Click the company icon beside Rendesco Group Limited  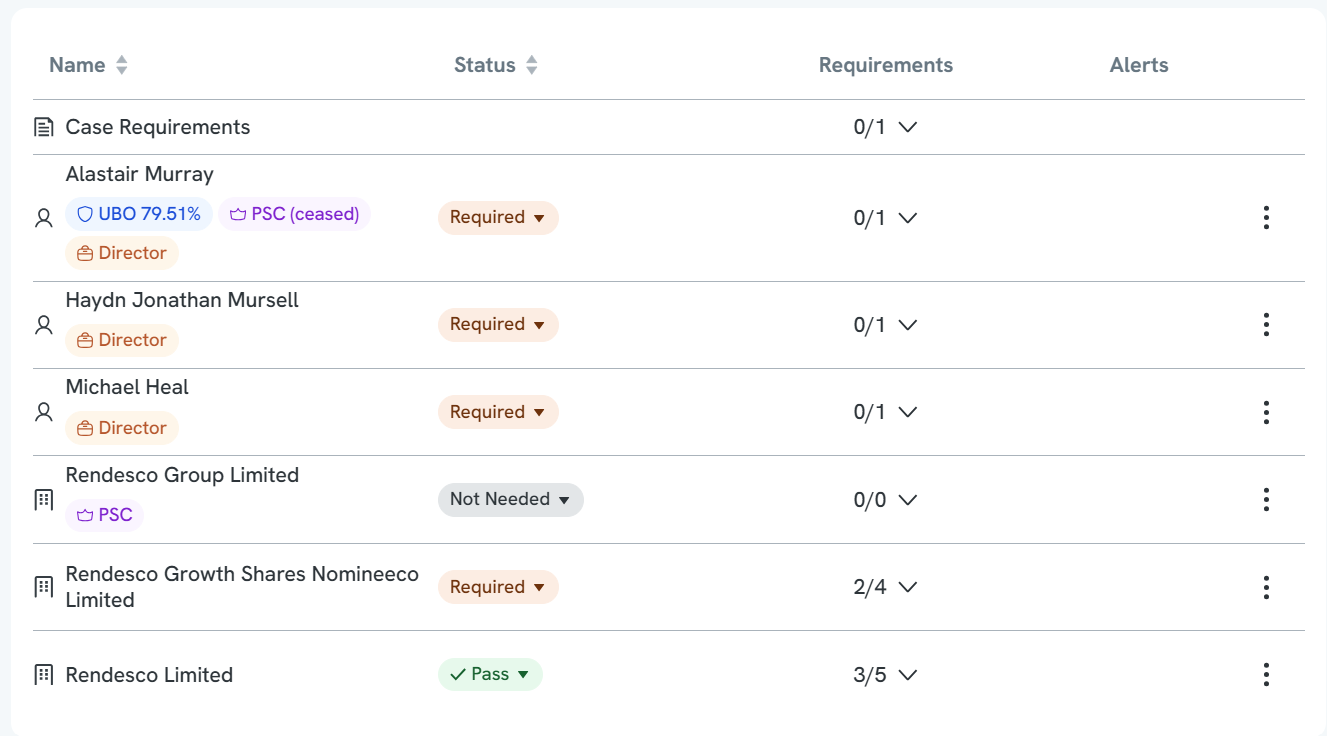[x=43, y=500]
